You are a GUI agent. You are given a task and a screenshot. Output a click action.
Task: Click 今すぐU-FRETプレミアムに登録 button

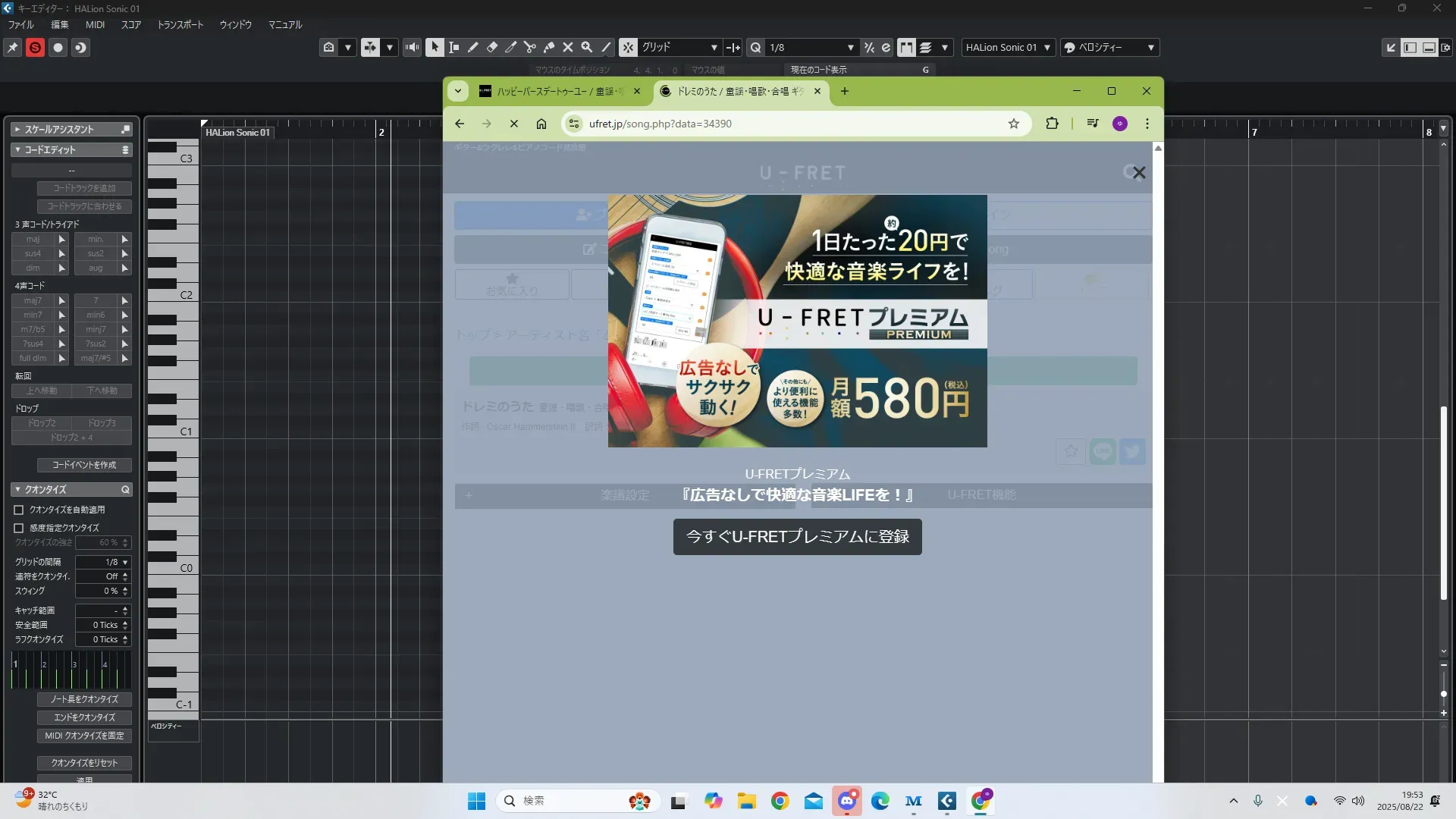(797, 537)
